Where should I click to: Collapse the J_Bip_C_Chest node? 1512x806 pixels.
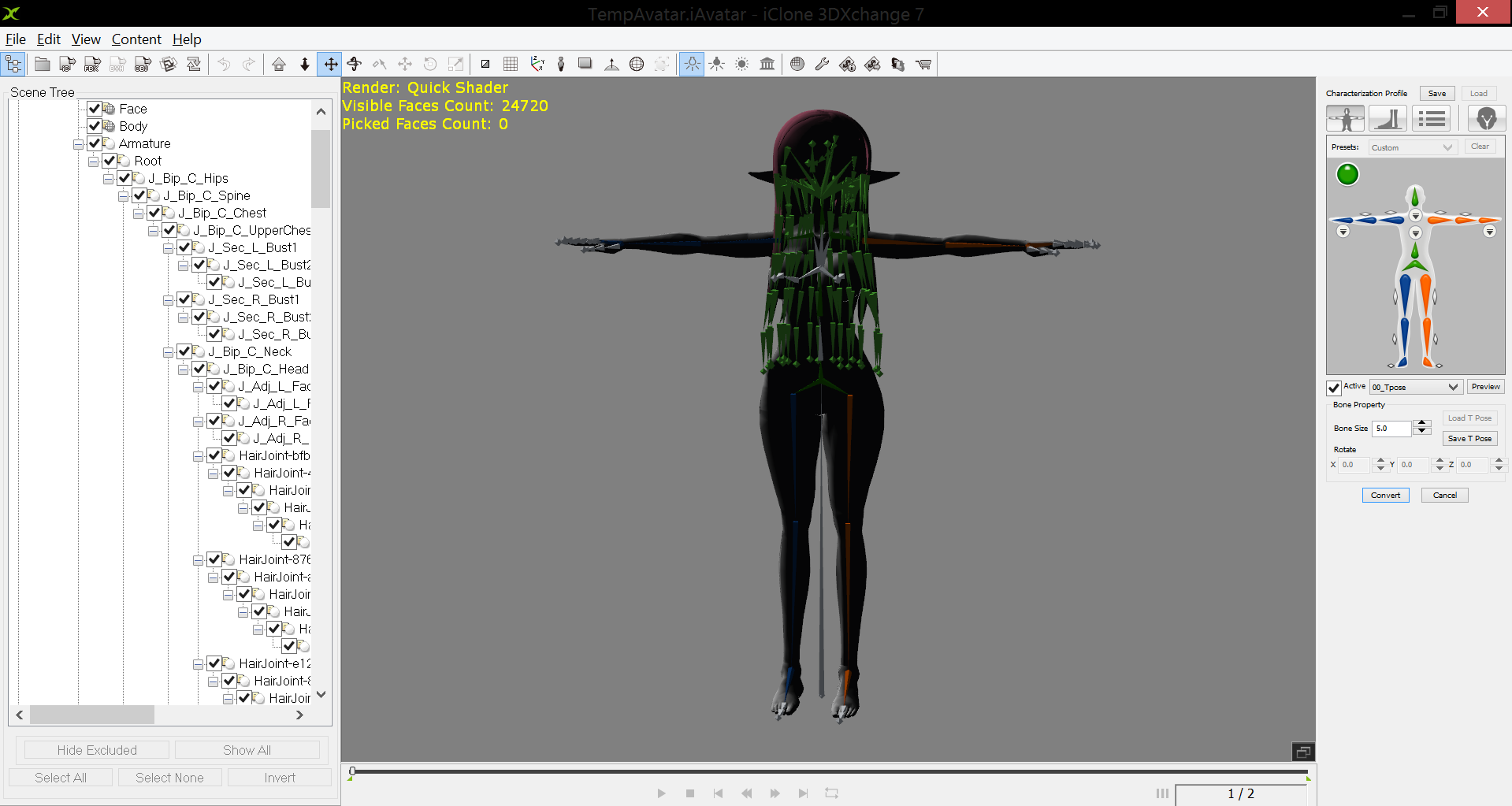point(138,214)
